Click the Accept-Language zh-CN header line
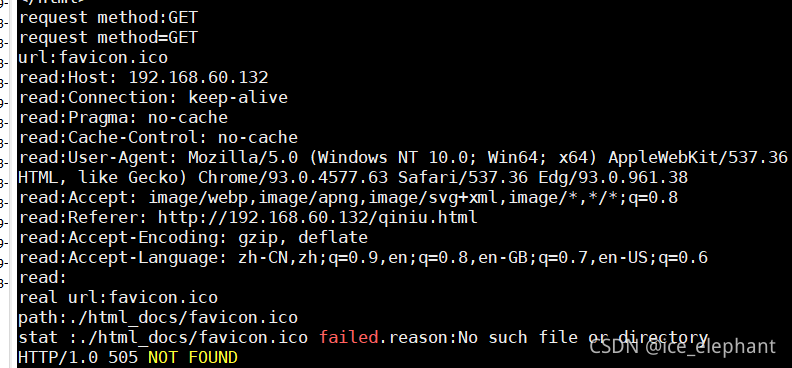 [x=363, y=257]
